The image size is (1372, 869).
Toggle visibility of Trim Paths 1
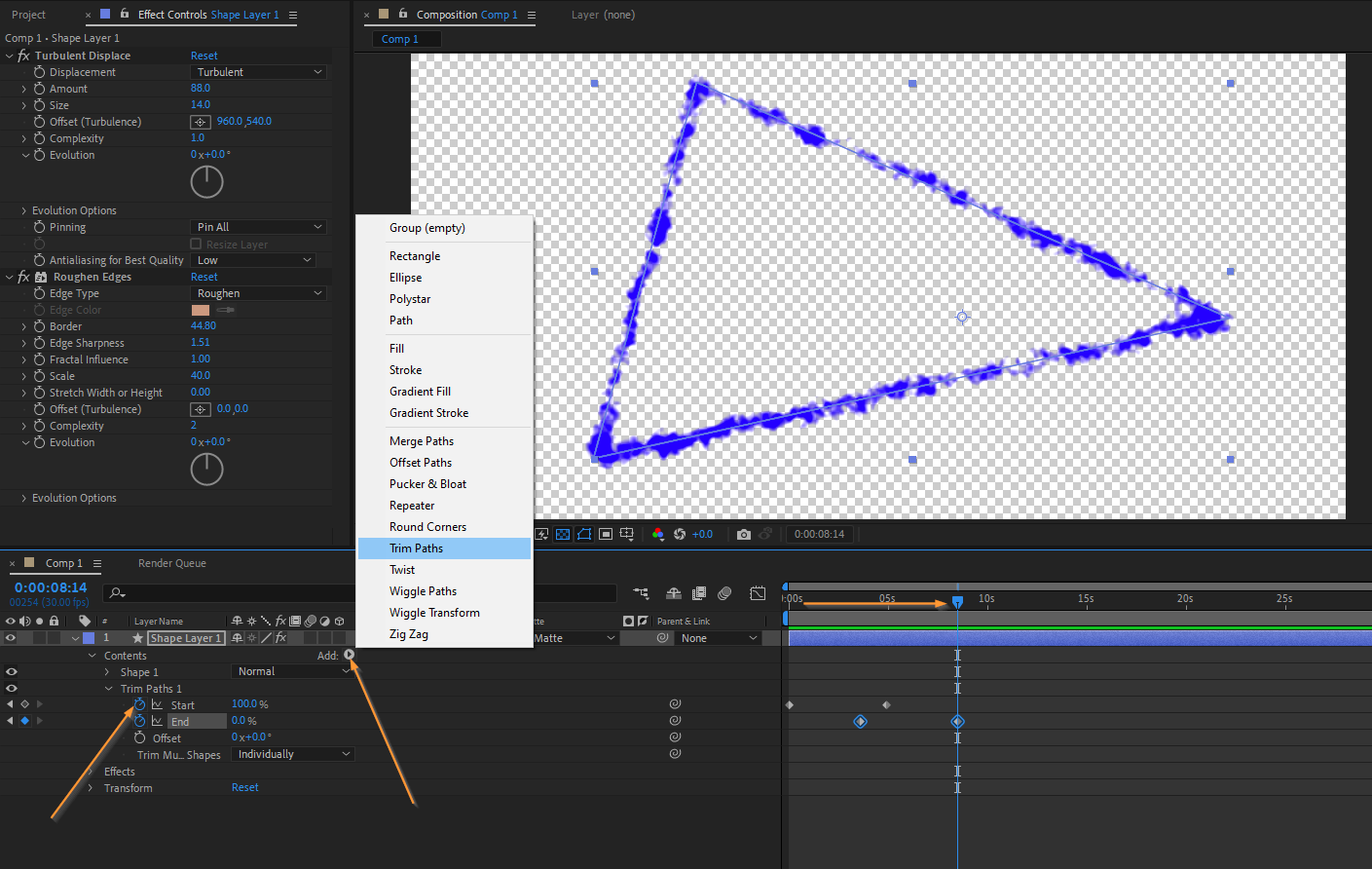pyautogui.click(x=11, y=688)
